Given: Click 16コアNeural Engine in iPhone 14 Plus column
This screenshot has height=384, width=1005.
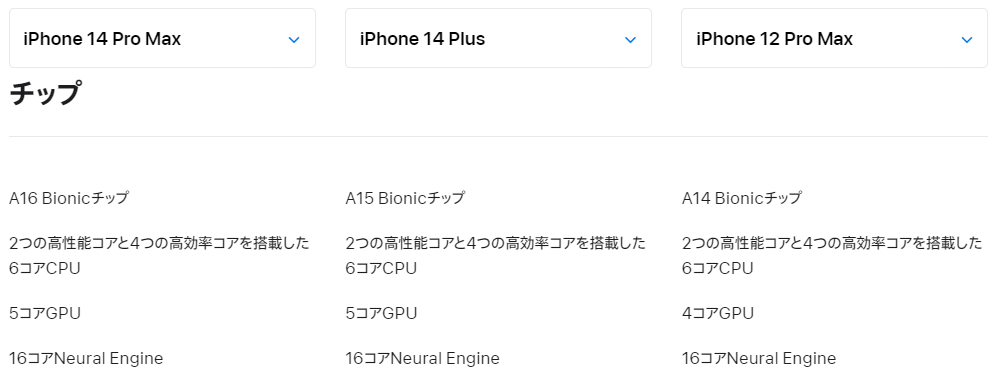Looking at the screenshot, I should point(422,358).
